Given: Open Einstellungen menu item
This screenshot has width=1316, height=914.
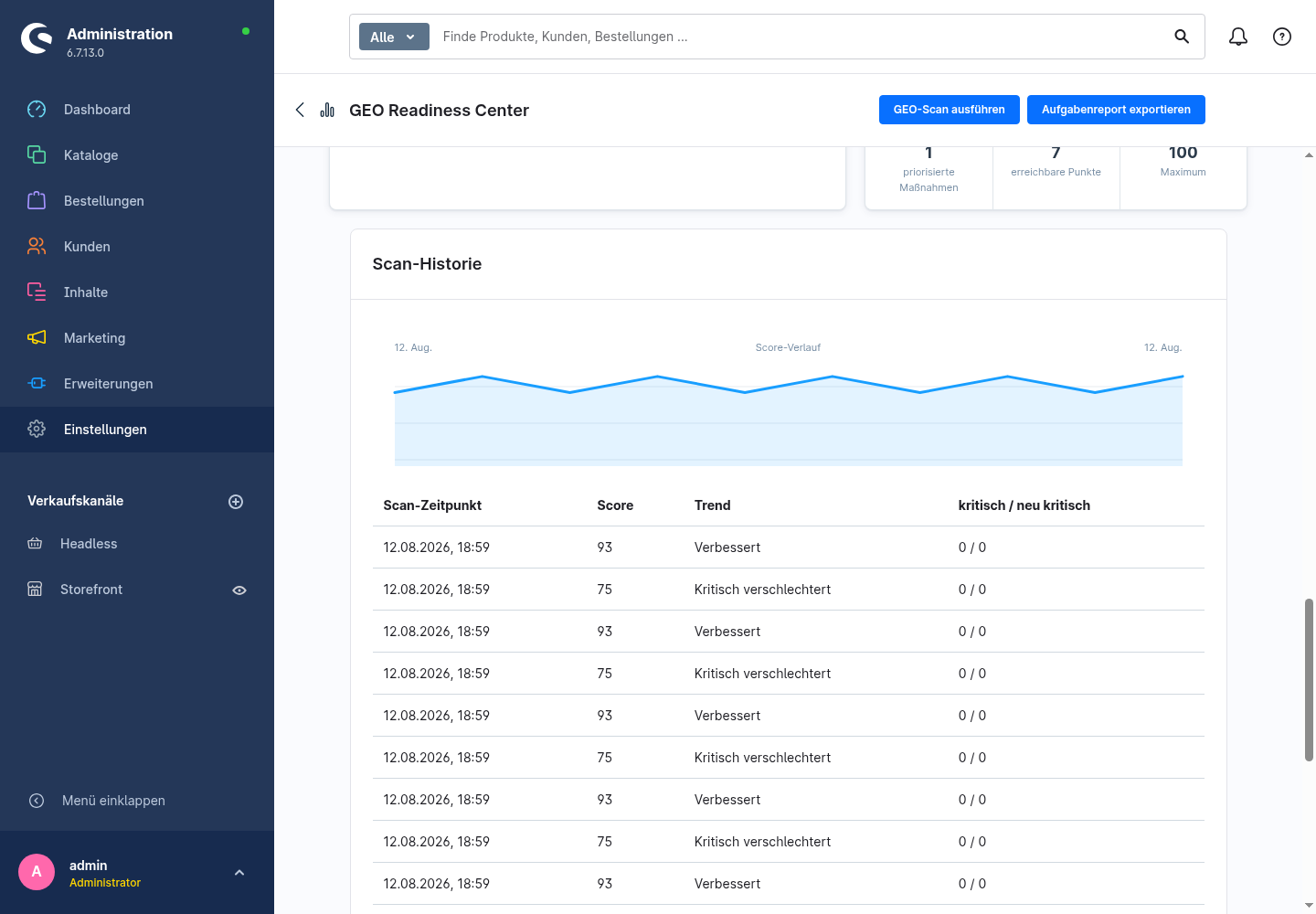Looking at the screenshot, I should (x=137, y=430).
